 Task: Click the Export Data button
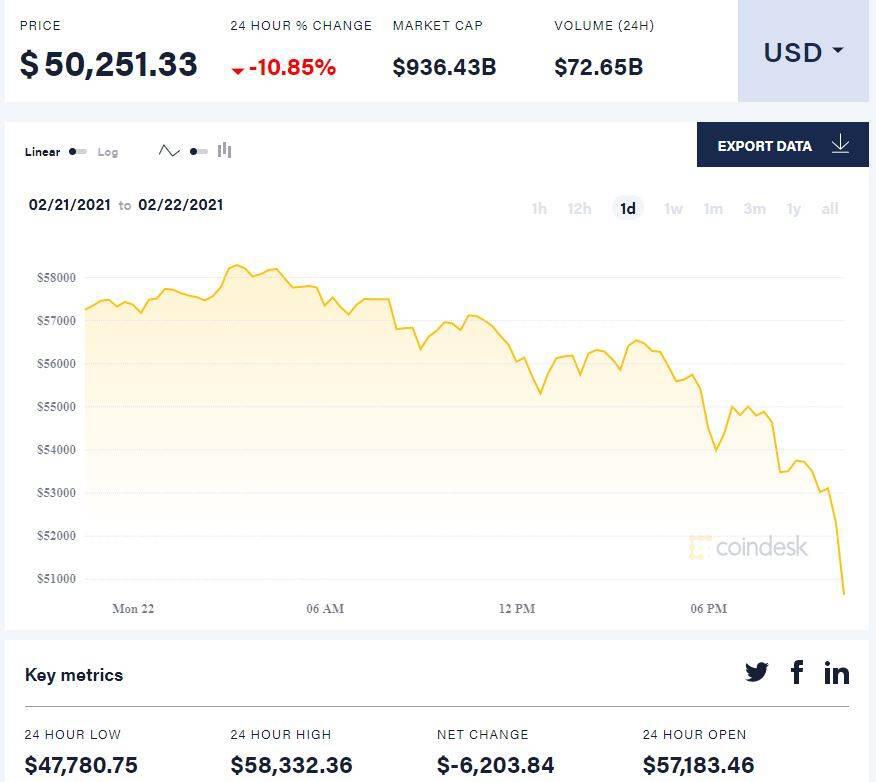tap(765, 145)
